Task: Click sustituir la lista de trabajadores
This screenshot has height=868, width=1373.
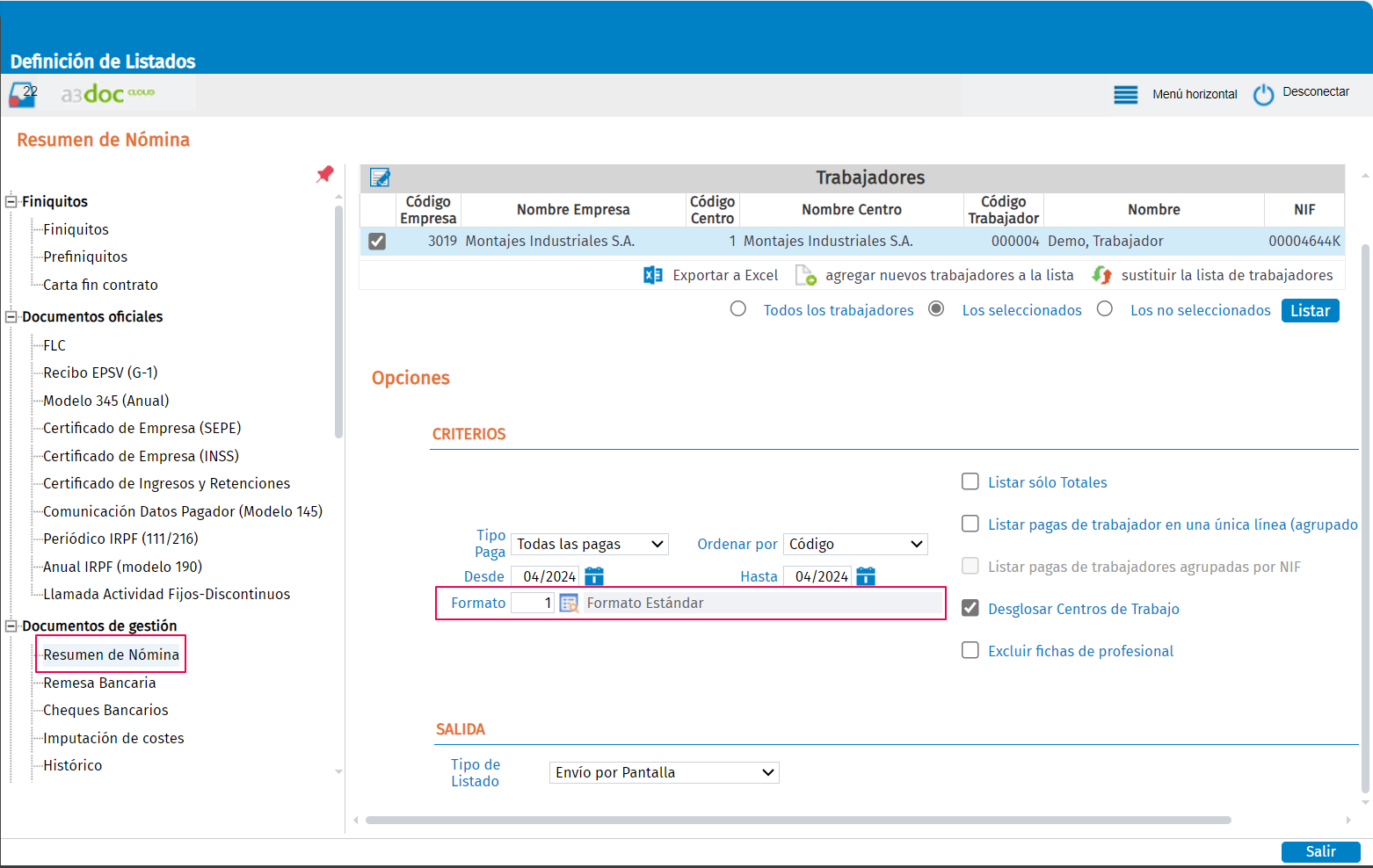Action: pyautogui.click(x=1227, y=275)
